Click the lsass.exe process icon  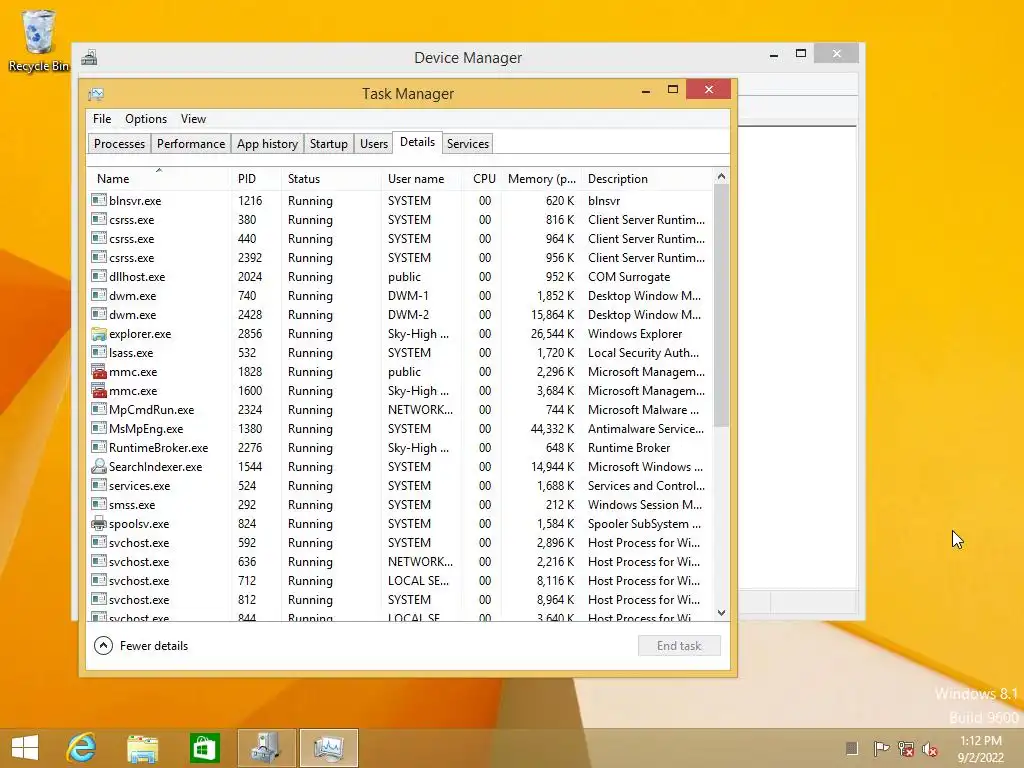pos(99,353)
